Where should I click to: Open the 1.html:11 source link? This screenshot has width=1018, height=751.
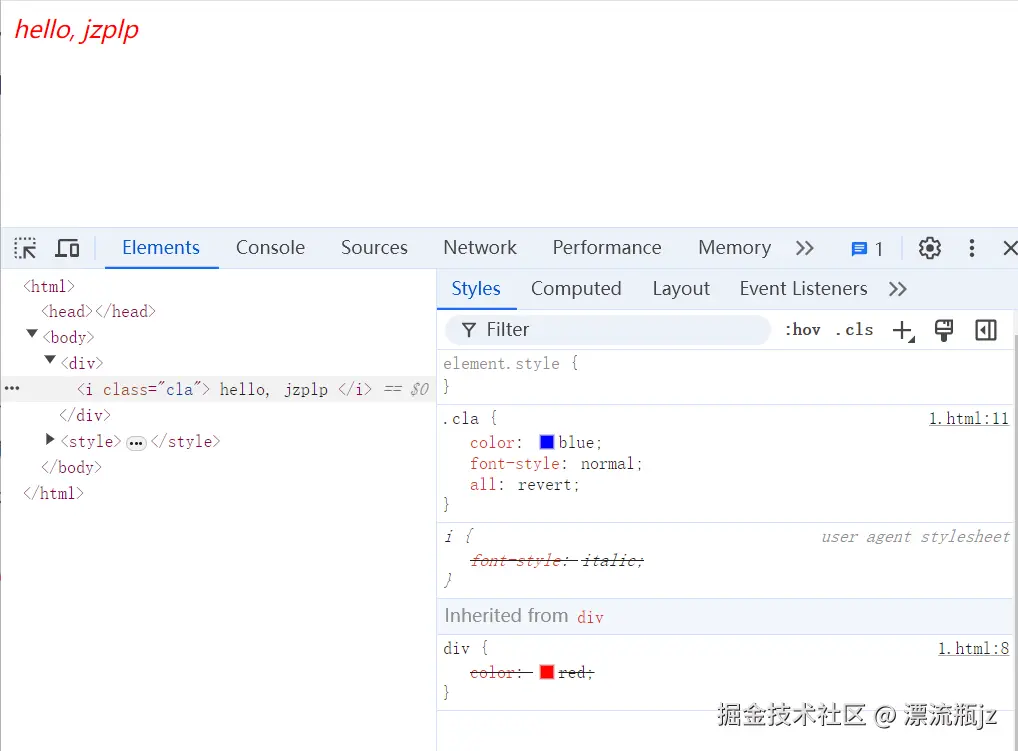point(968,418)
